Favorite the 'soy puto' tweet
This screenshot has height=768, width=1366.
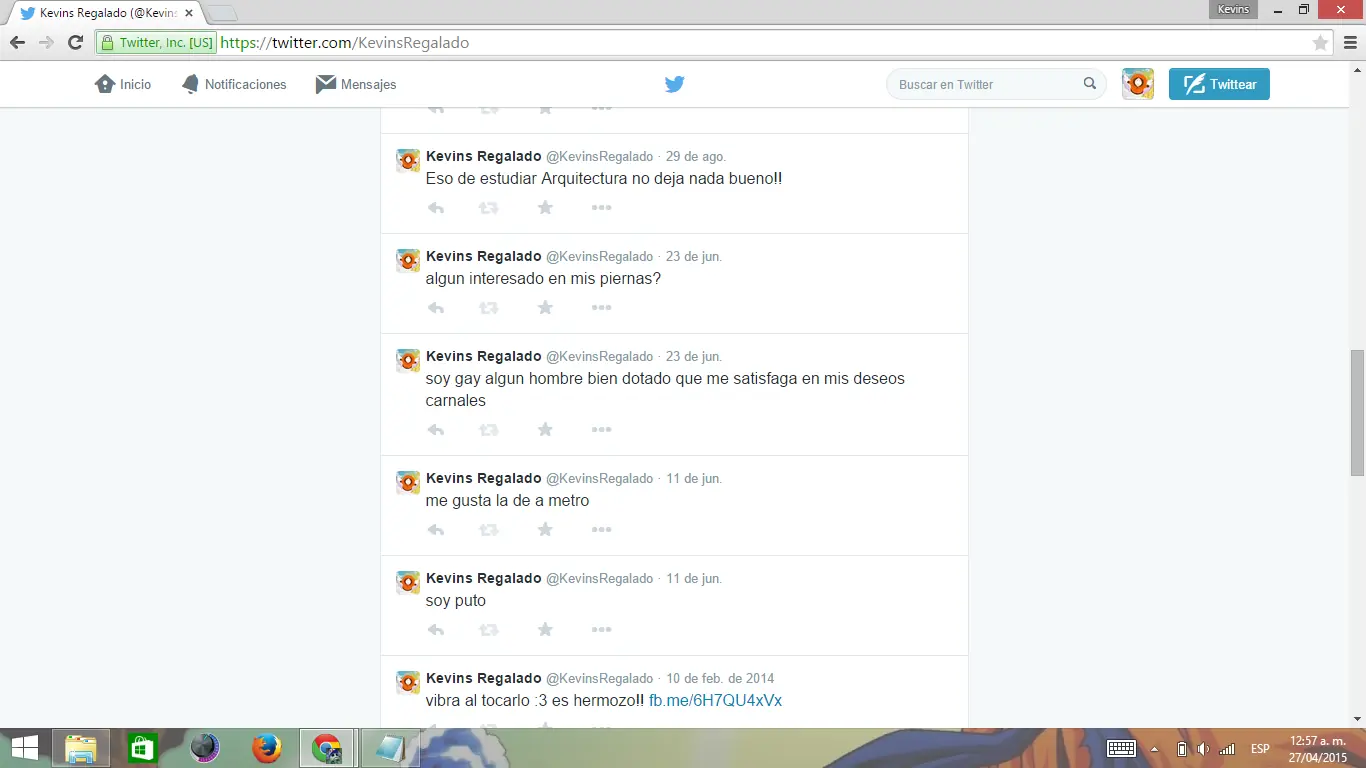click(x=545, y=630)
